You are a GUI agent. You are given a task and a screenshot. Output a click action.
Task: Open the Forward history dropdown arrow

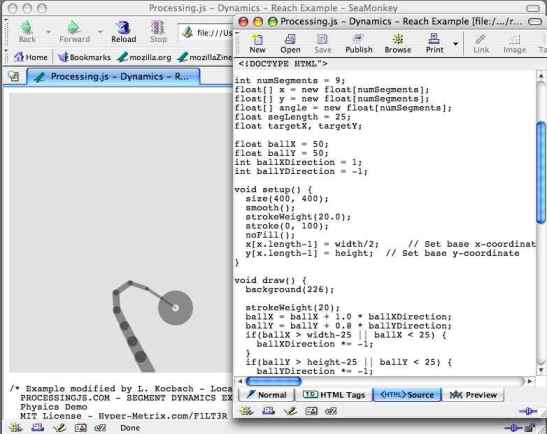tap(100, 32)
